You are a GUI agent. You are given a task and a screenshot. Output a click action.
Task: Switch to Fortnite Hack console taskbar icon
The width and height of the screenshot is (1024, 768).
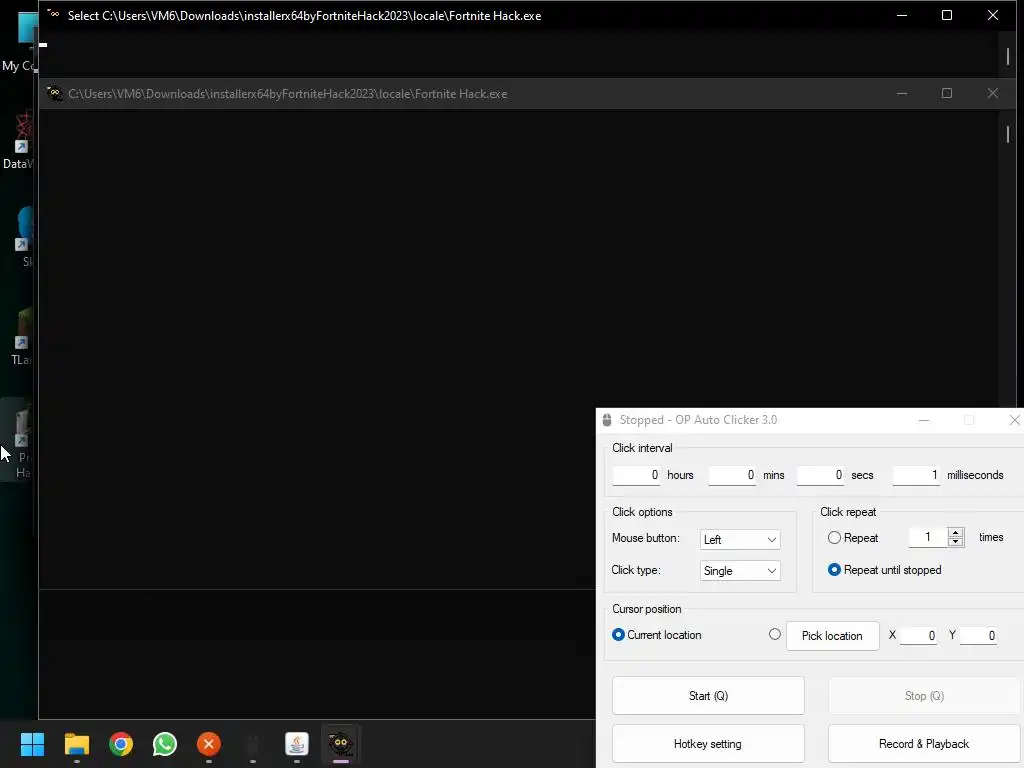(x=341, y=744)
